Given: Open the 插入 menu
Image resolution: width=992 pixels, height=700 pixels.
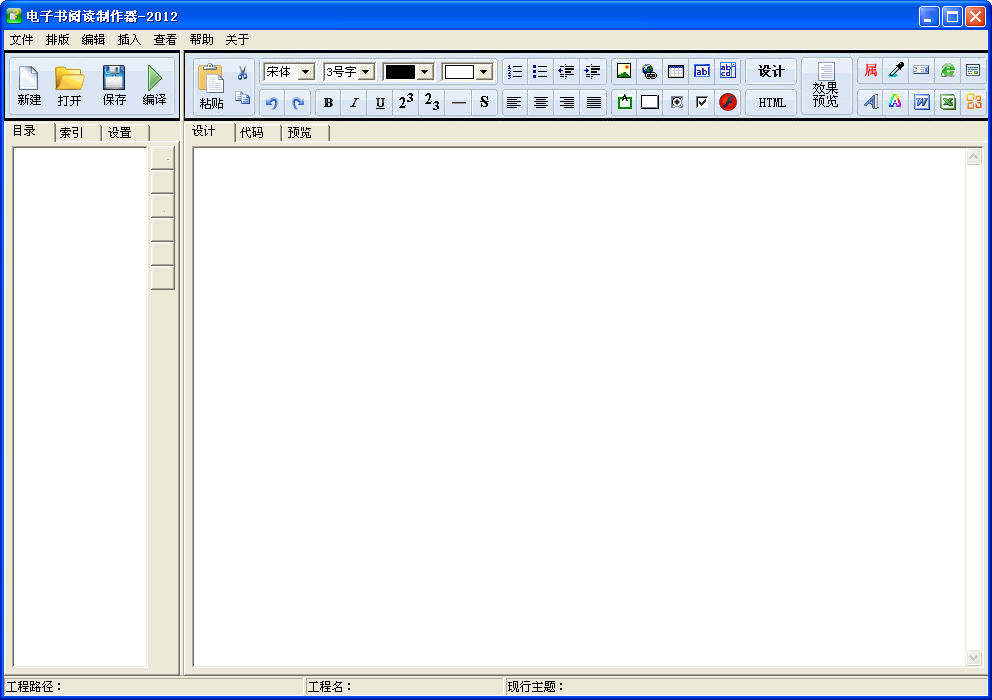Looking at the screenshot, I should click(x=130, y=39).
